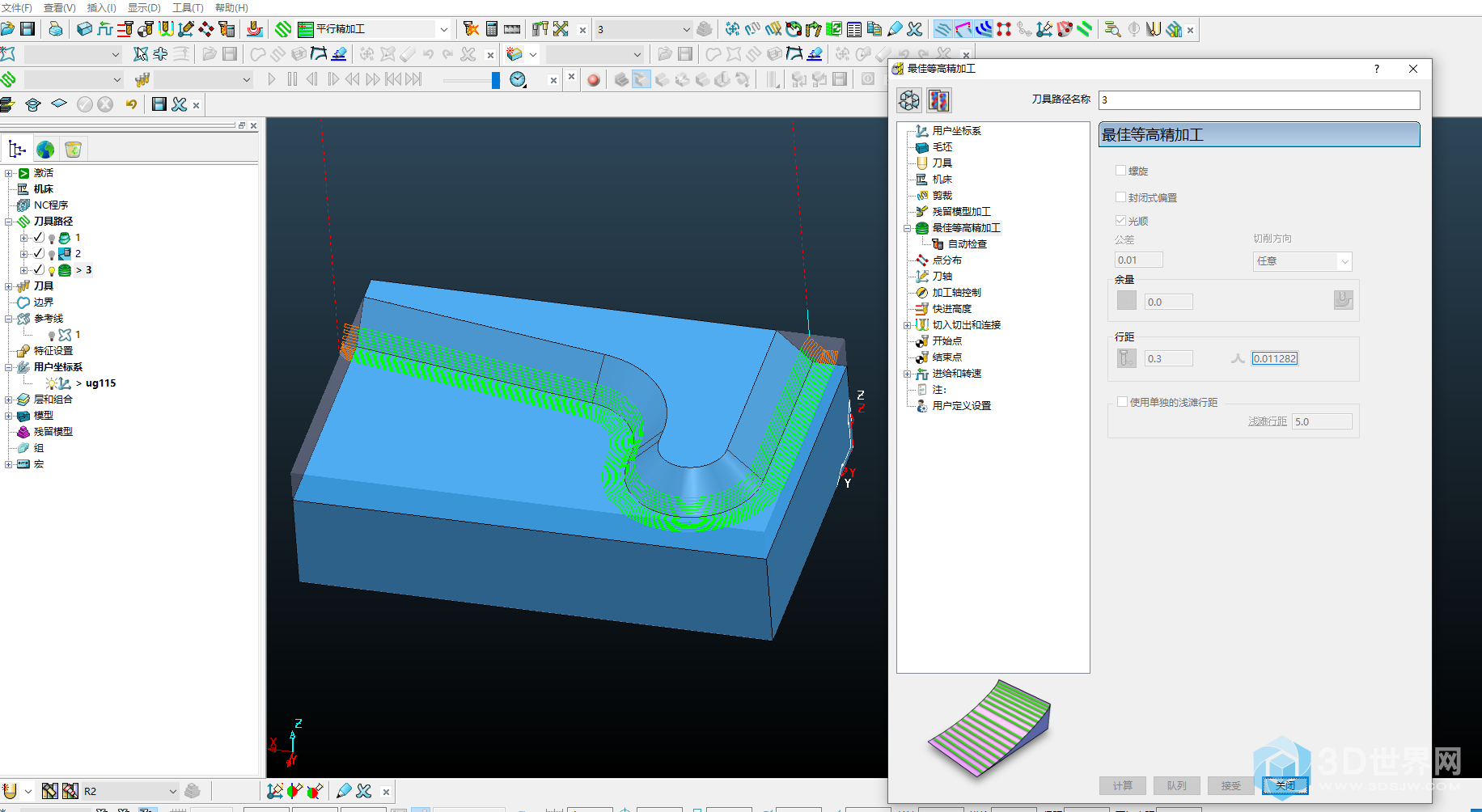This screenshot has width=1482, height=812.
Task: Click the 关闭 button
Action: pos(1285,785)
